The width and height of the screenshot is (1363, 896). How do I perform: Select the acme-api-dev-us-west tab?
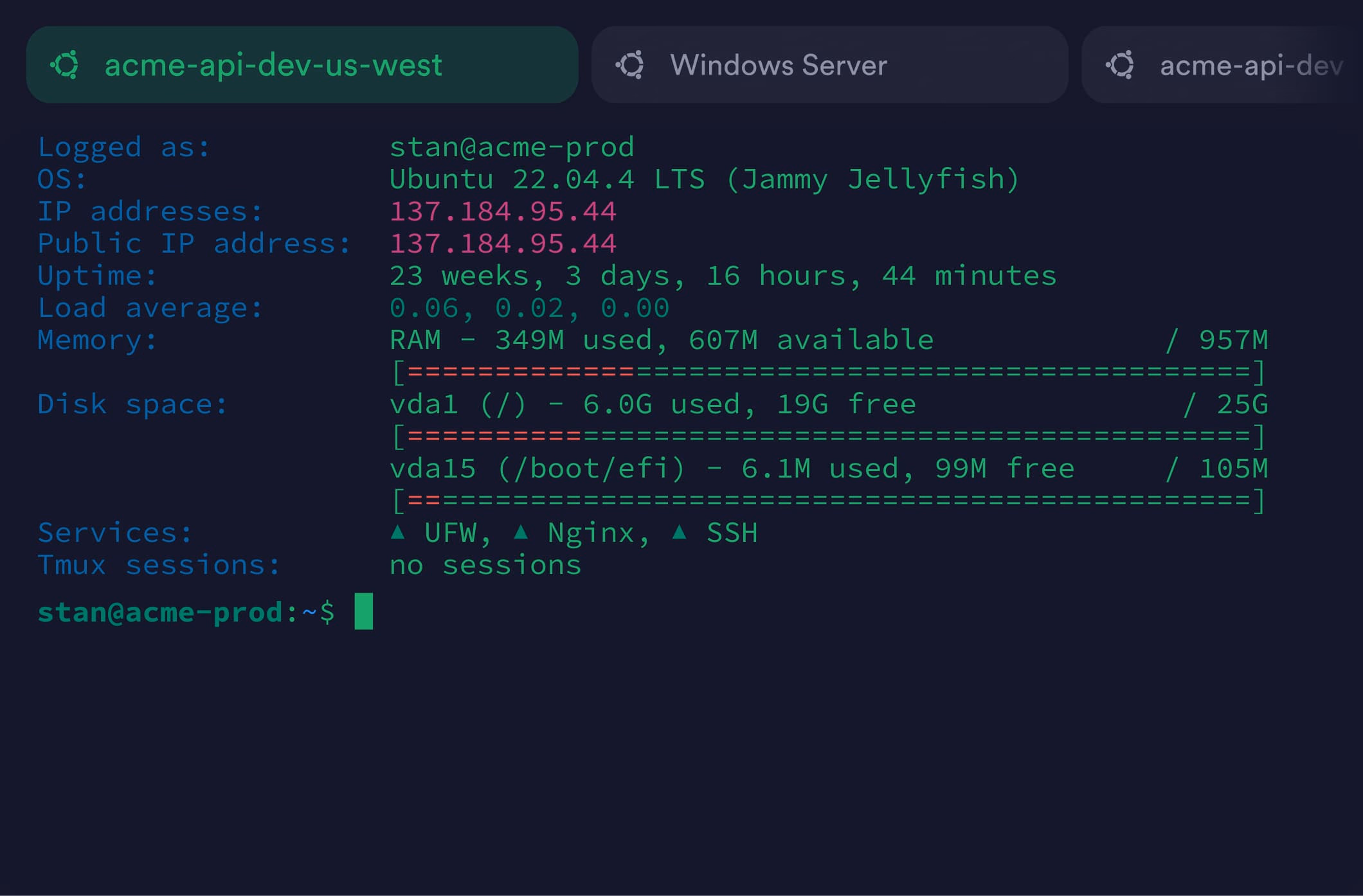[x=302, y=65]
